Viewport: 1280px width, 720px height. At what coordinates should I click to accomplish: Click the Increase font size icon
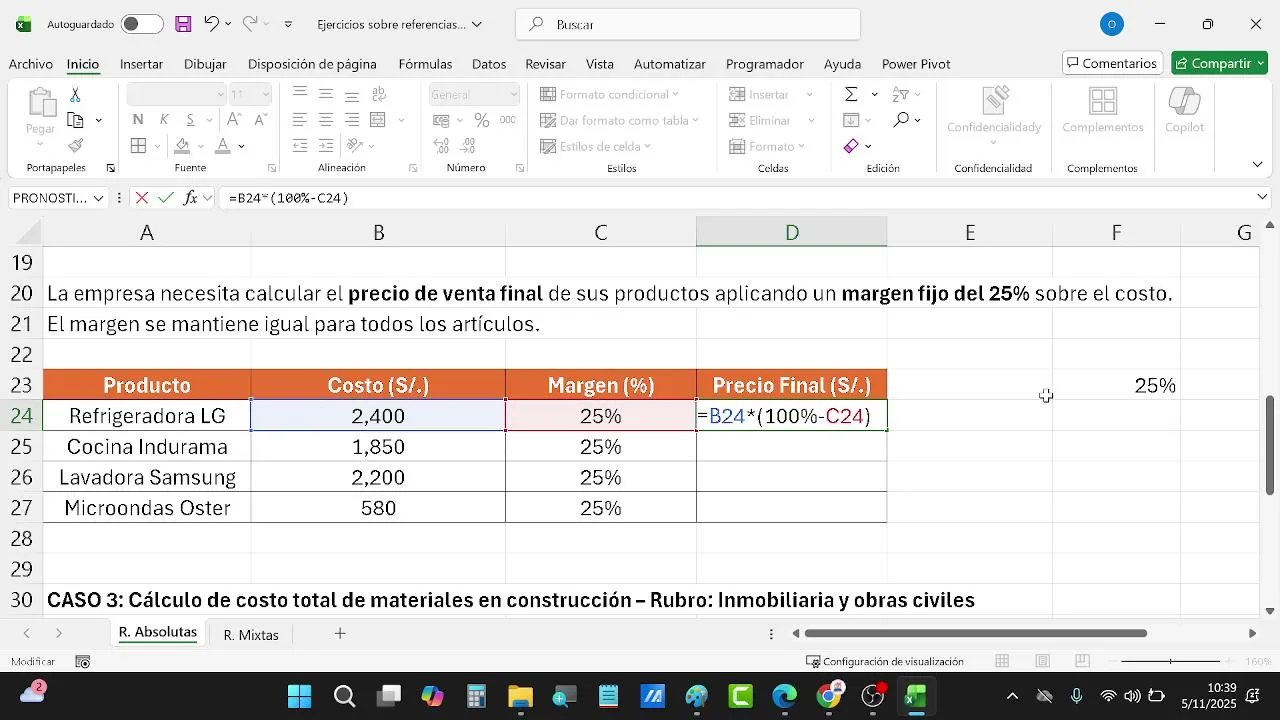(x=233, y=120)
